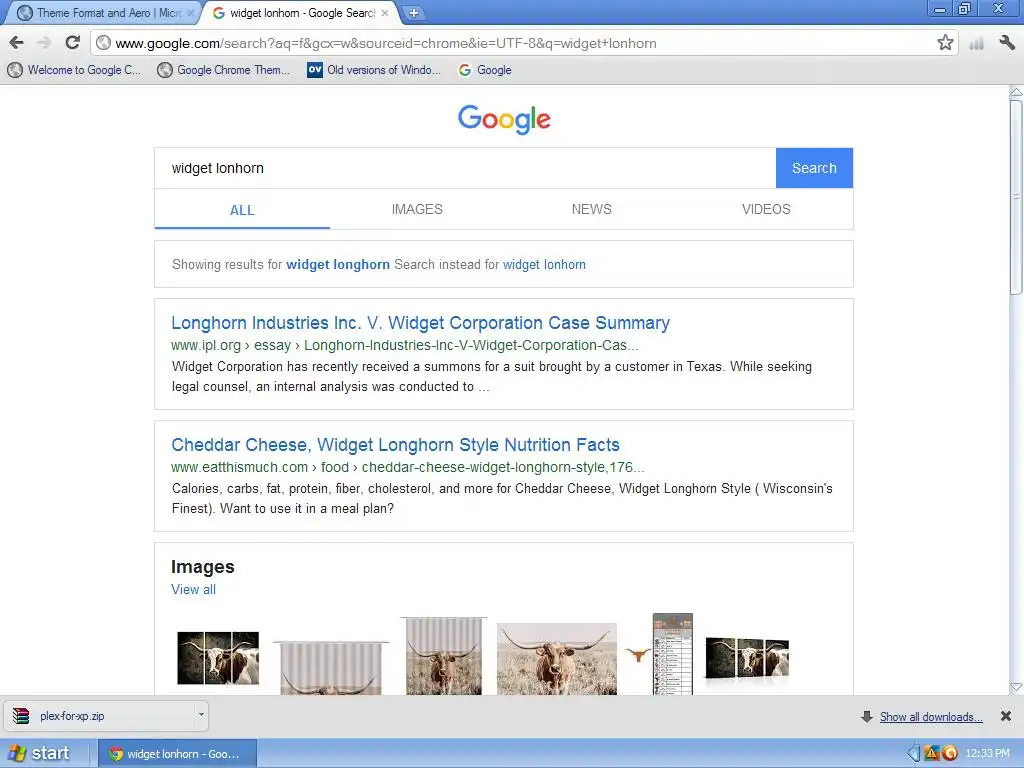Click the orange circular tray icon

950,754
